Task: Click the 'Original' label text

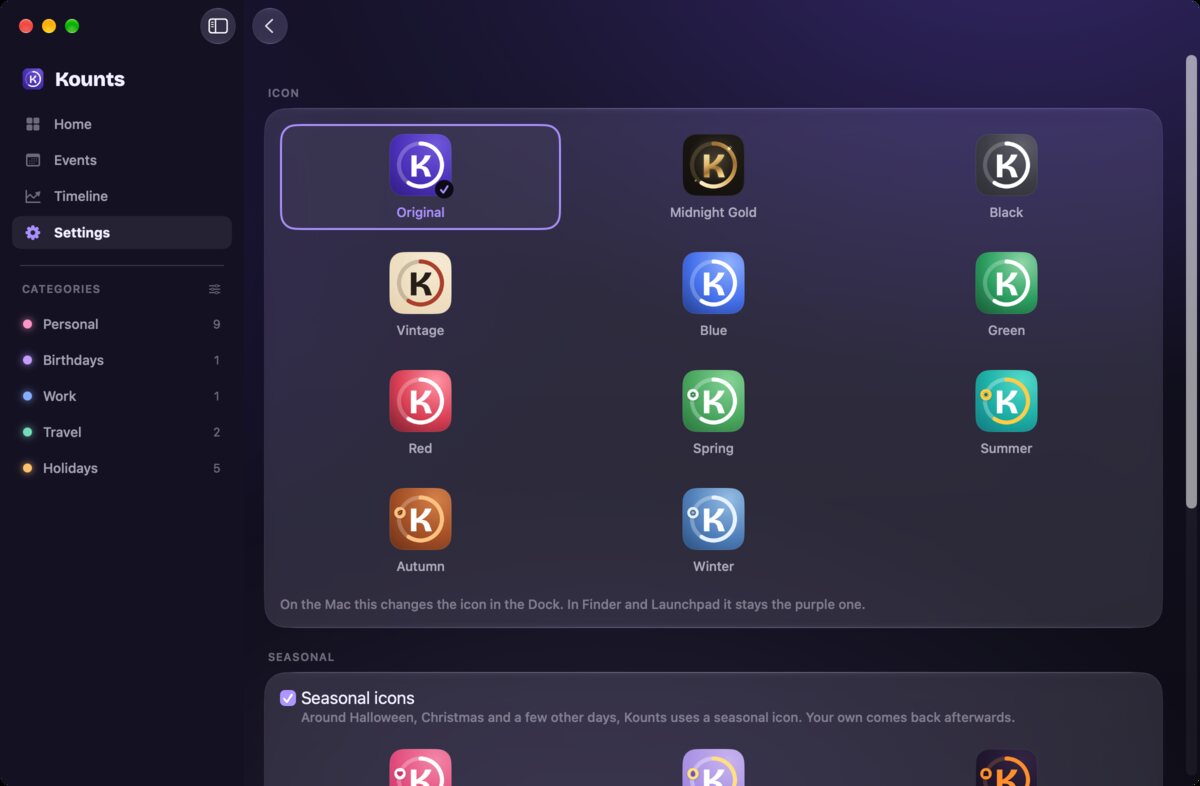Action: click(420, 212)
